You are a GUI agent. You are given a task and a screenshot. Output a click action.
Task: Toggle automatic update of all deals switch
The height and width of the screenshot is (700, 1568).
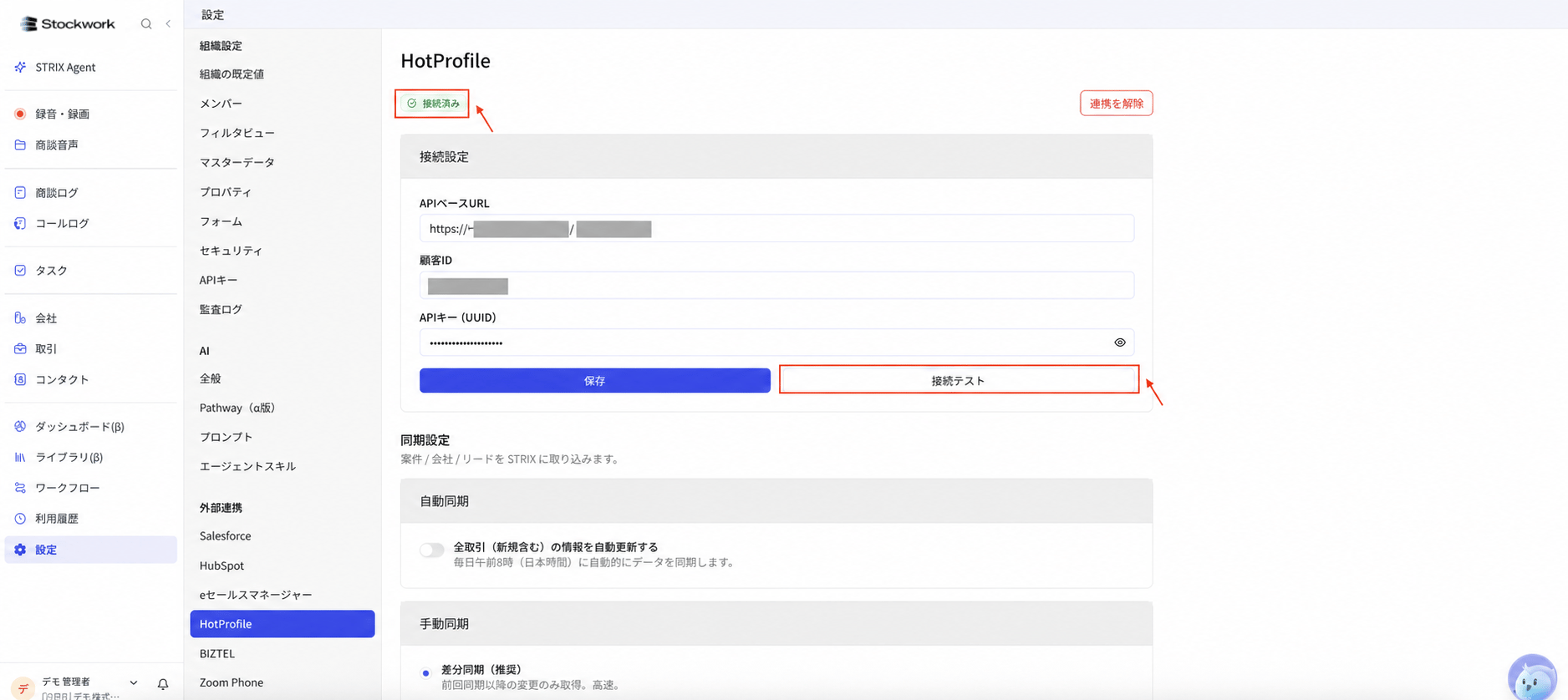432,550
